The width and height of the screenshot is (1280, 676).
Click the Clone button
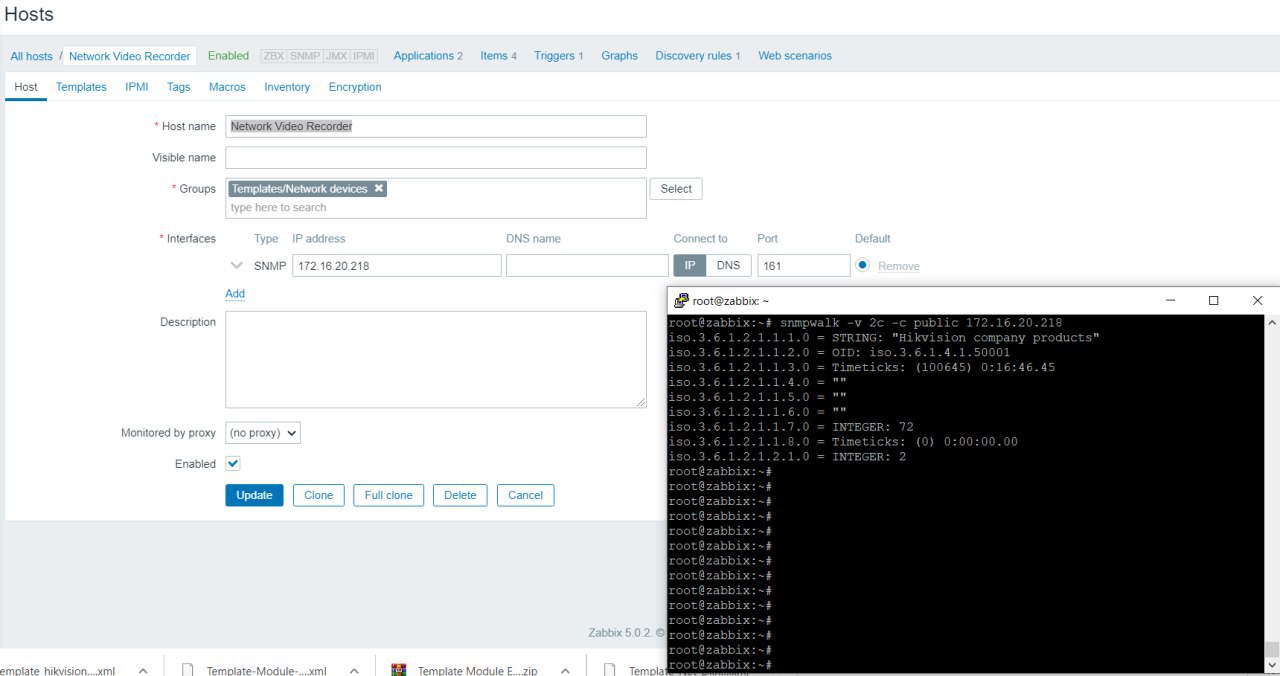[318, 495]
